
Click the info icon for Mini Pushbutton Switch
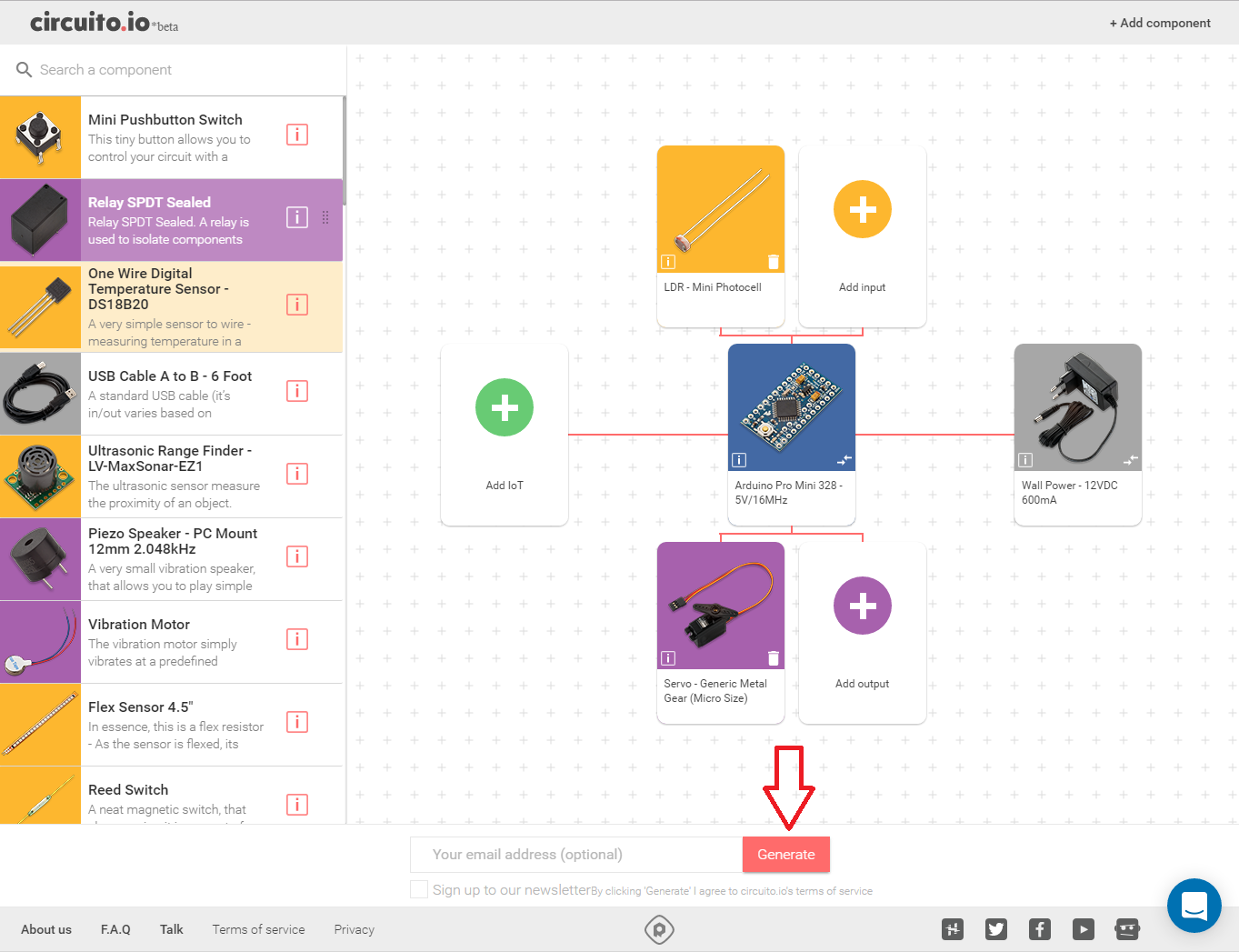[297, 135]
